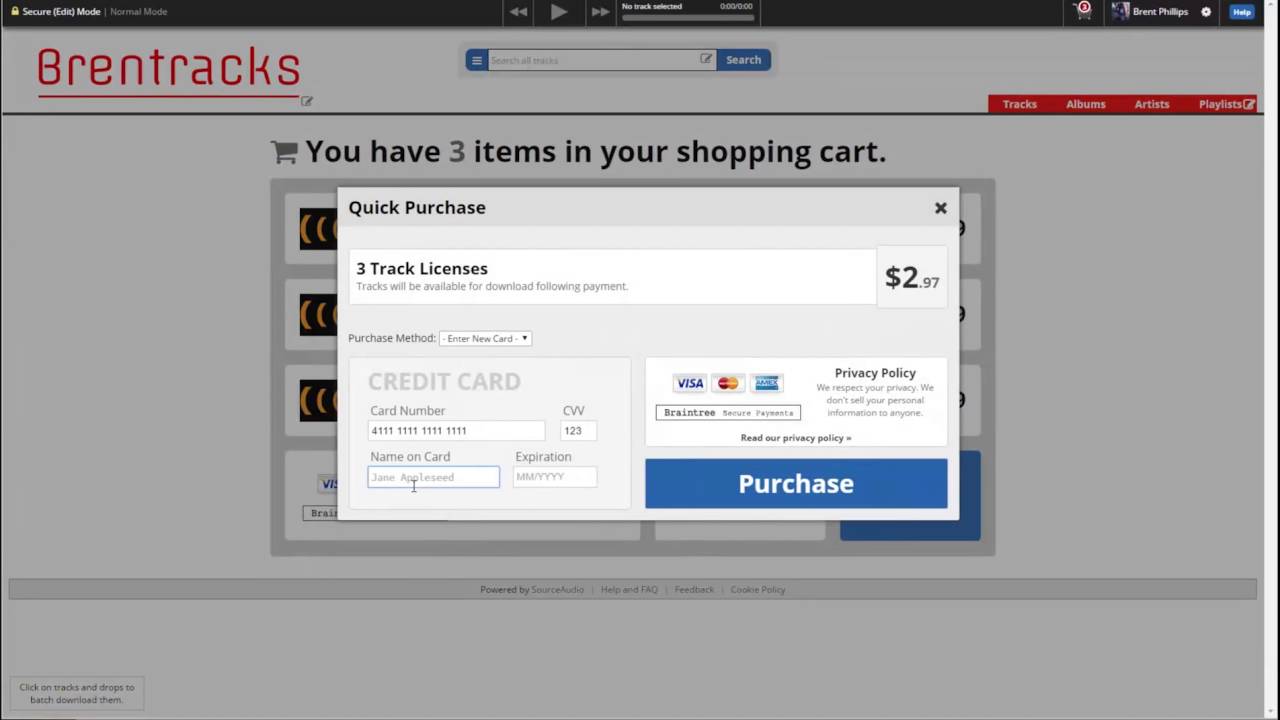
Task: Click the Braintree Secure Payments badge
Action: [728, 412]
